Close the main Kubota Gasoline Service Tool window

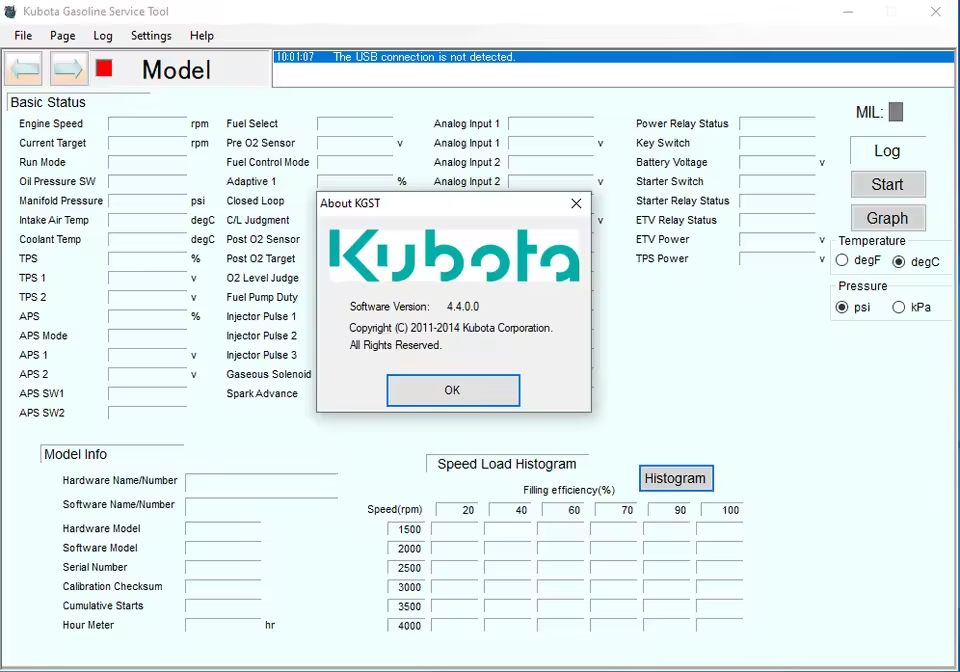[936, 12]
